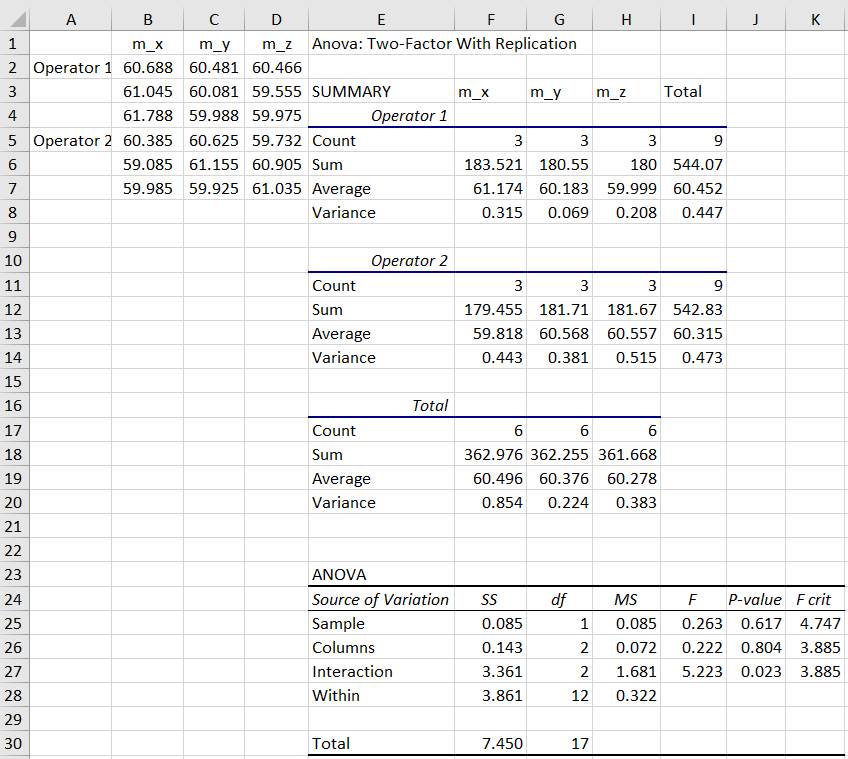848x759 pixels.
Task: Select the Interaction MS value 1.681
Action: 636,671
